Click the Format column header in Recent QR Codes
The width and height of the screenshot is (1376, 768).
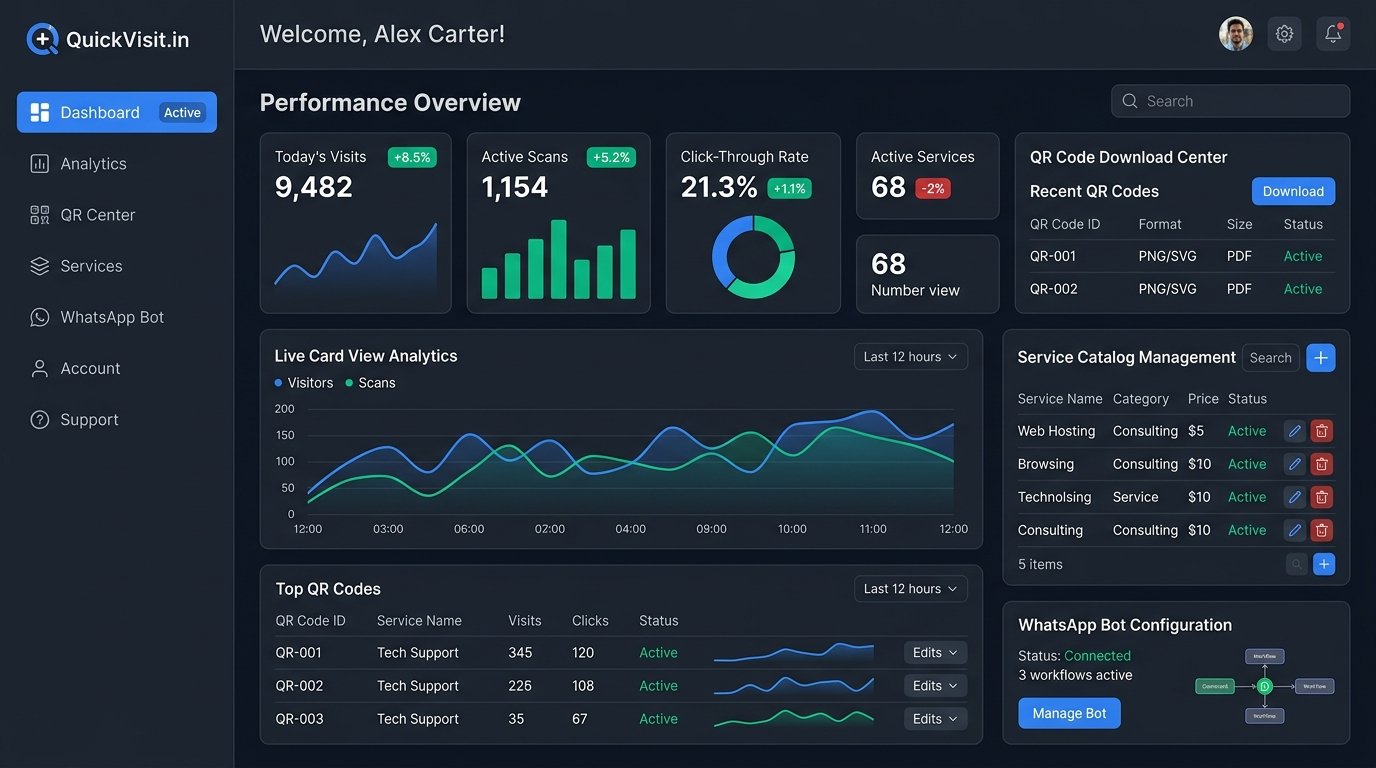point(1160,225)
